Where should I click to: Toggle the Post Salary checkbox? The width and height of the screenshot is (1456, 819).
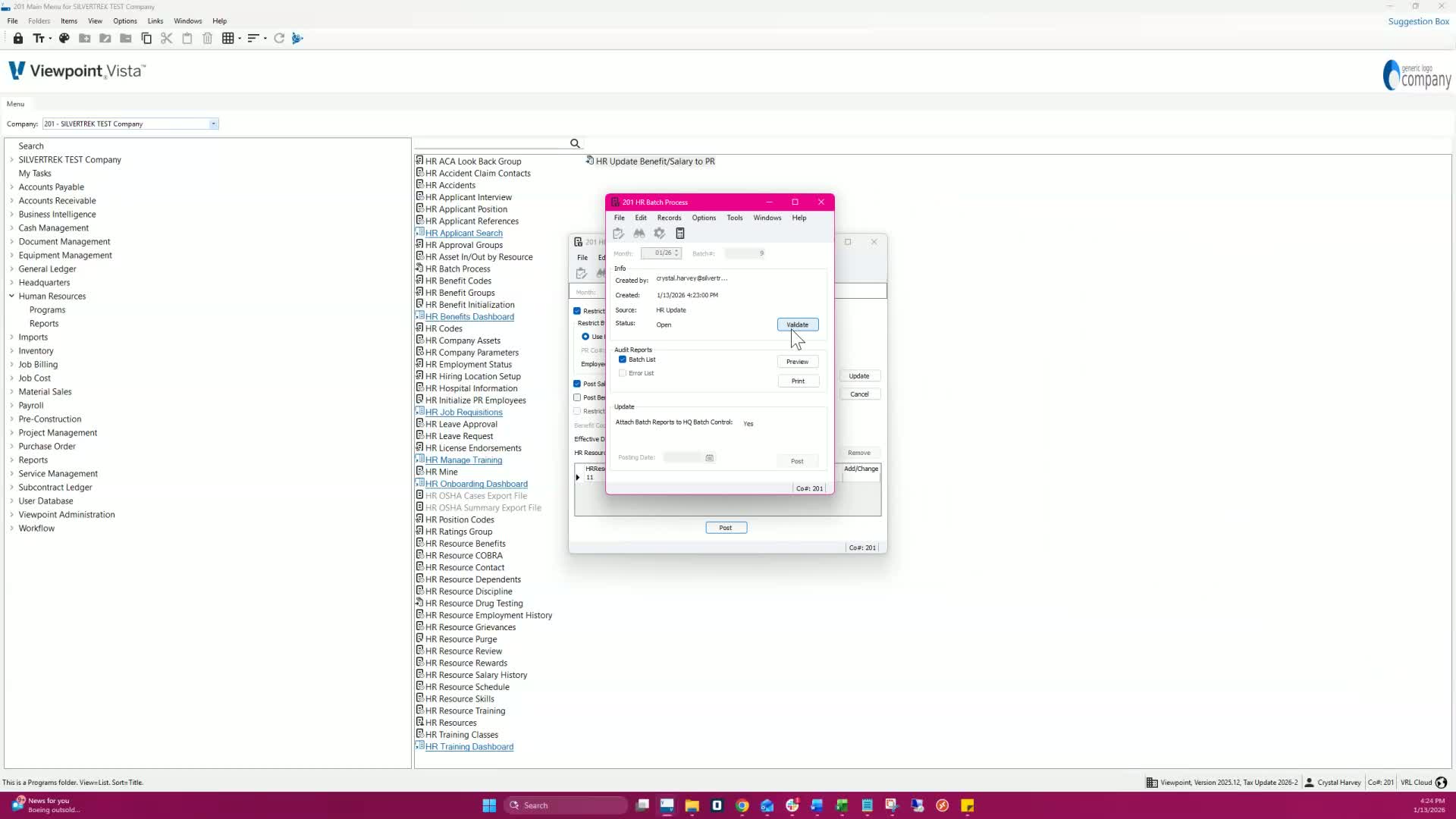(x=577, y=384)
